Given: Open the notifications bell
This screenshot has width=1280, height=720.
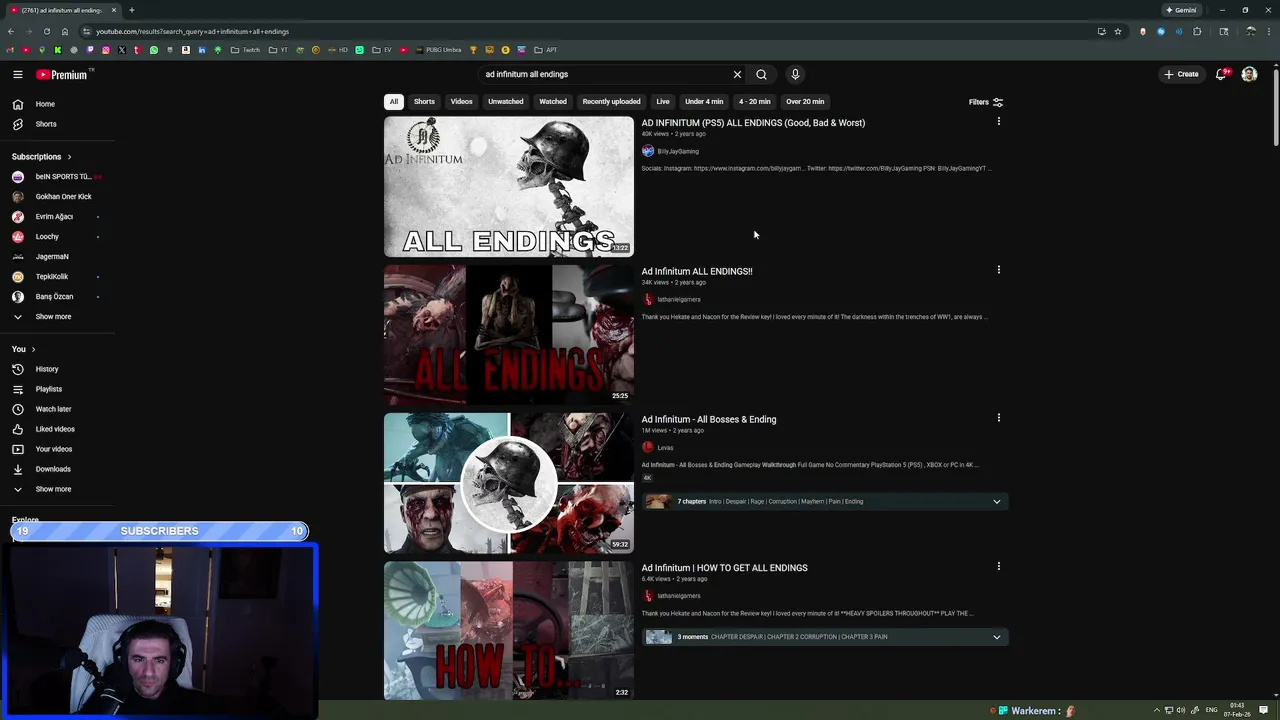Looking at the screenshot, I should pyautogui.click(x=1221, y=74).
